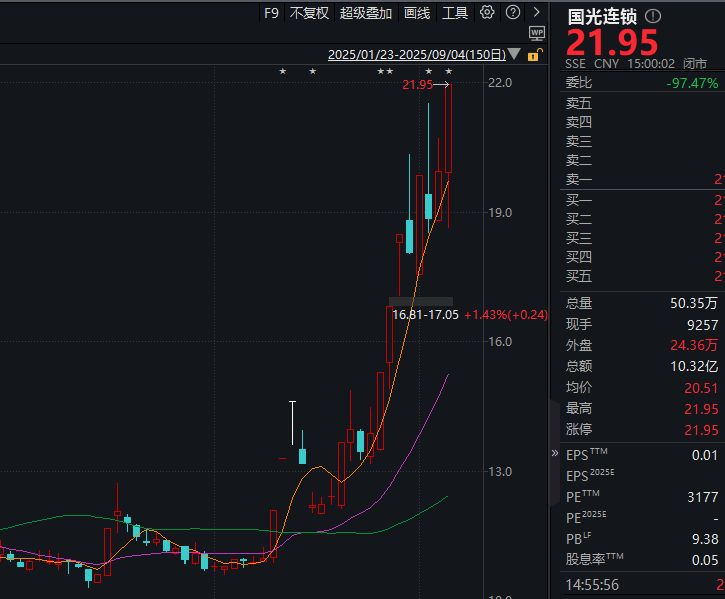Open the 工具 tools menu

coord(455,13)
